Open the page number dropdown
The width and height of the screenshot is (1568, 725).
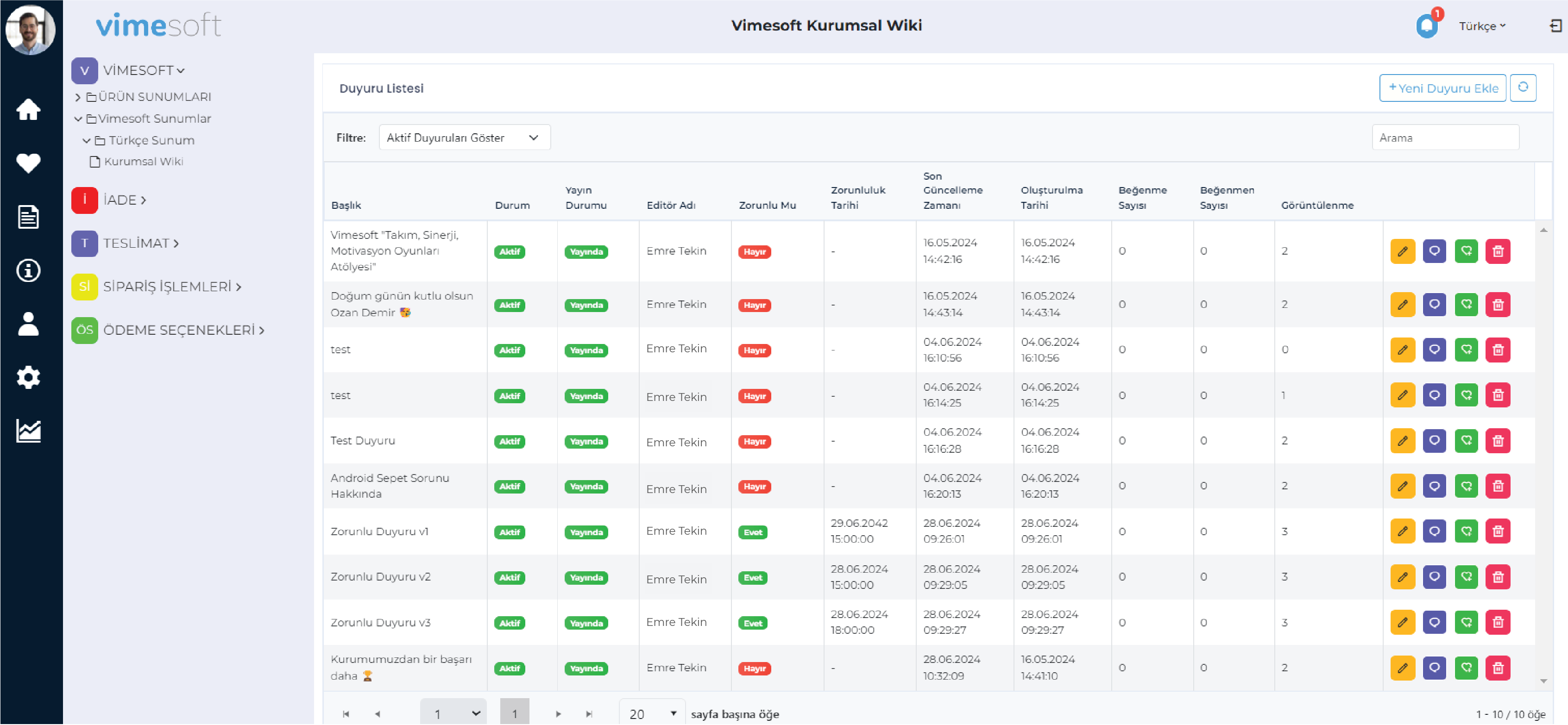click(453, 713)
